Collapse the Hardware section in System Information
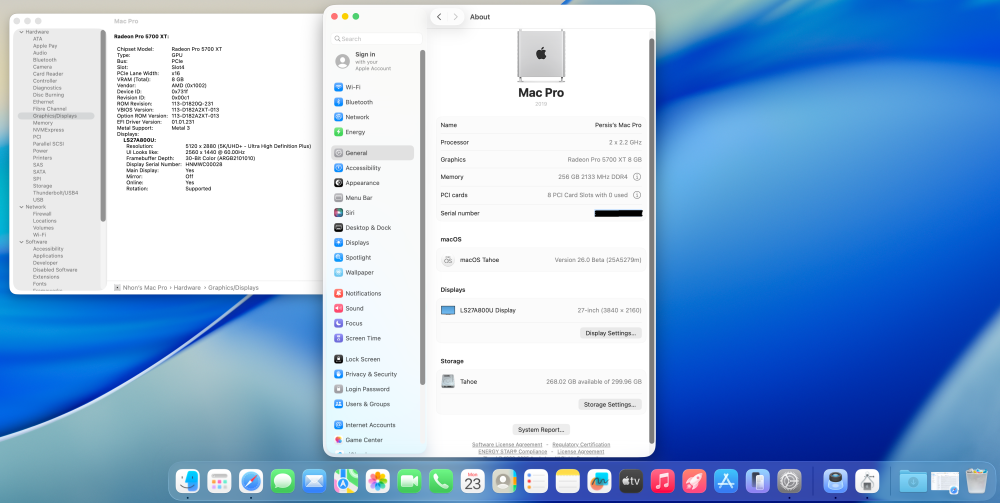Image resolution: width=1000 pixels, height=503 pixels. coord(21,32)
